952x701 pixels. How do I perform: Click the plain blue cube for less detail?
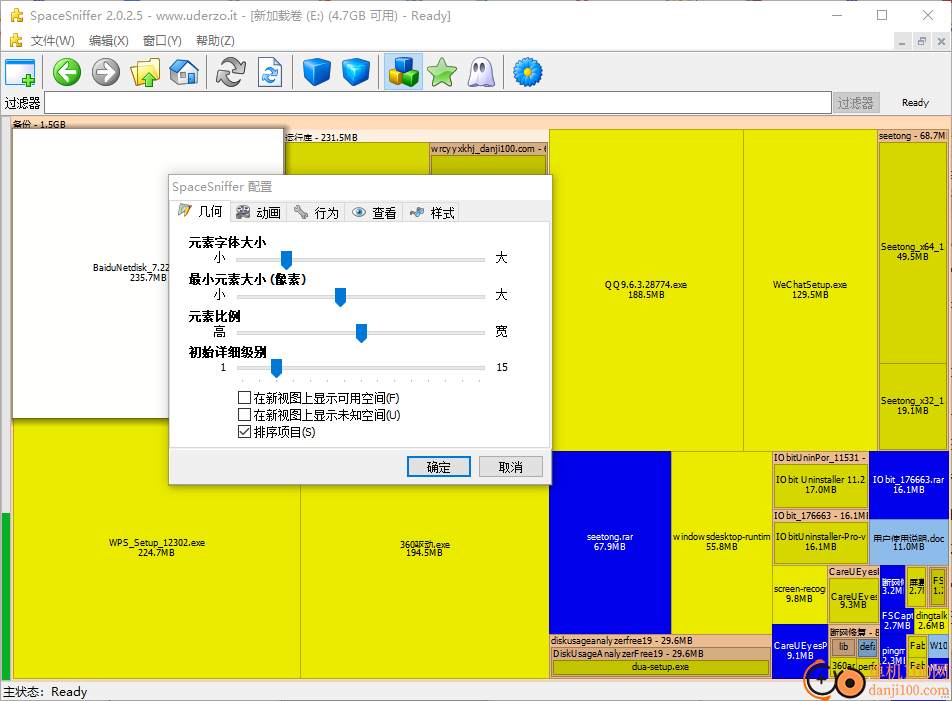click(x=316, y=72)
